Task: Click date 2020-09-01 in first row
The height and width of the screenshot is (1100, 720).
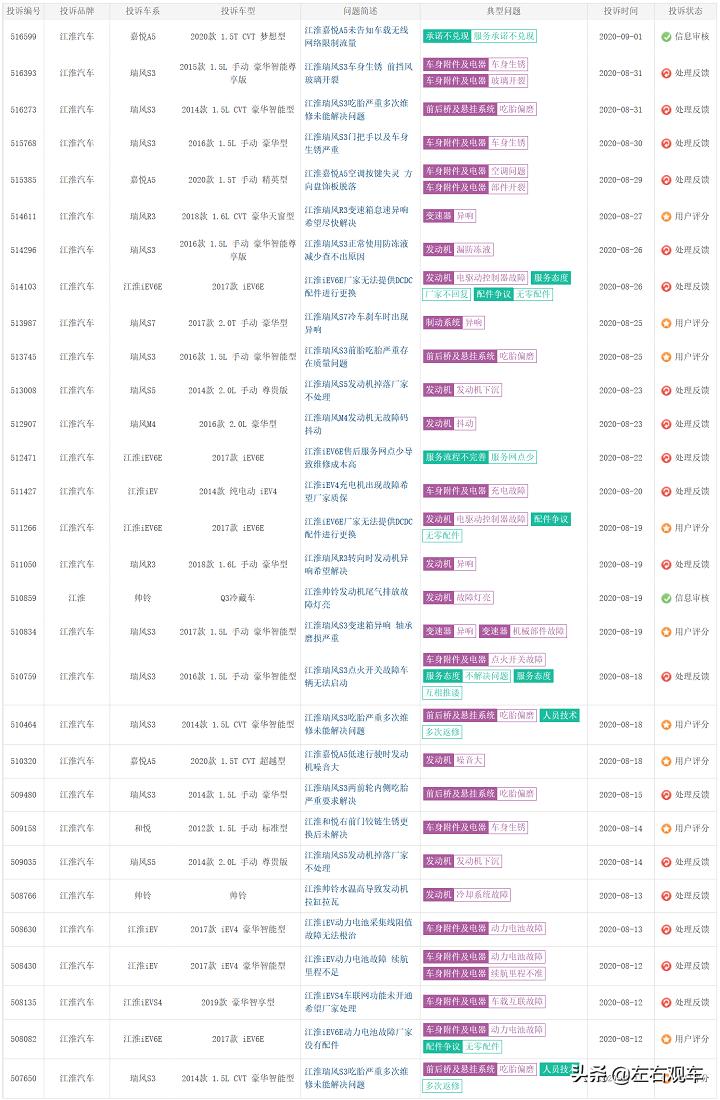Action: tap(620, 36)
